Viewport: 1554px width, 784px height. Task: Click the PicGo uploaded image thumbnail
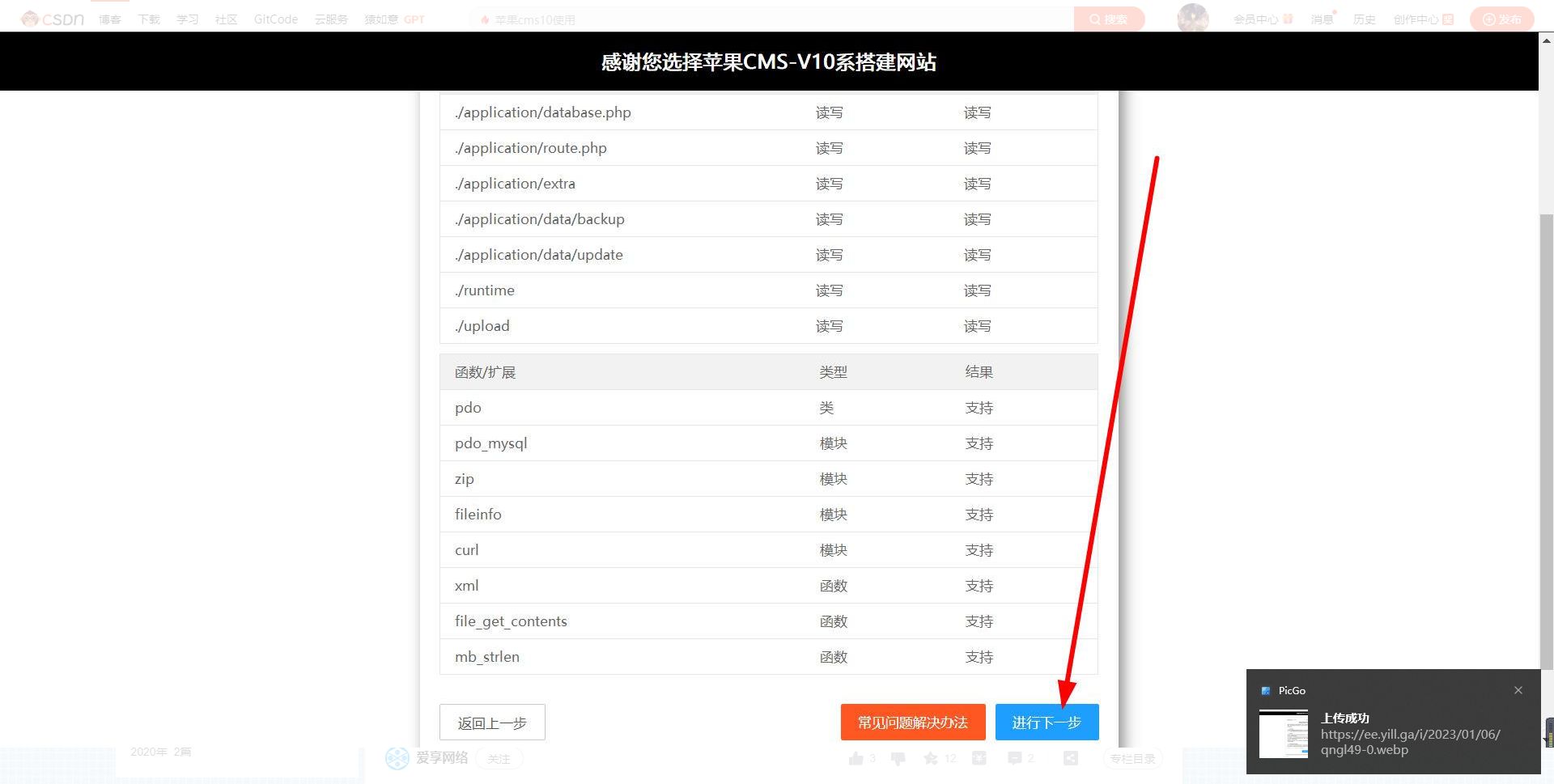coord(1284,734)
